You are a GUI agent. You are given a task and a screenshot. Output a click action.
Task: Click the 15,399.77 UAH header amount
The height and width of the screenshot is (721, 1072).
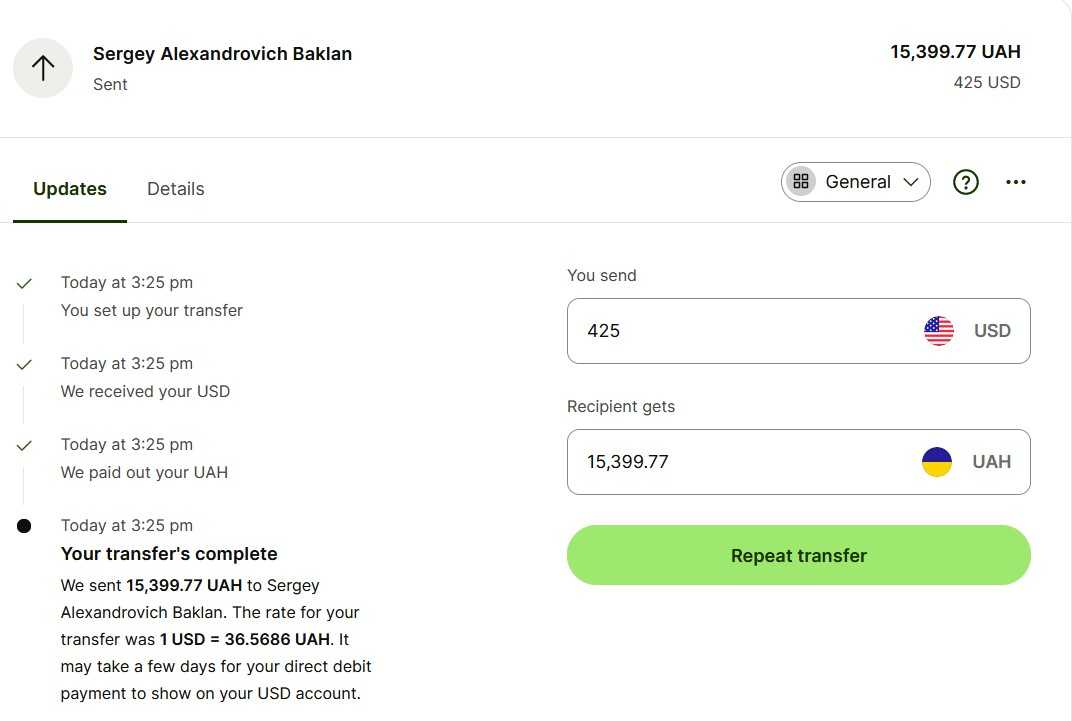(955, 52)
